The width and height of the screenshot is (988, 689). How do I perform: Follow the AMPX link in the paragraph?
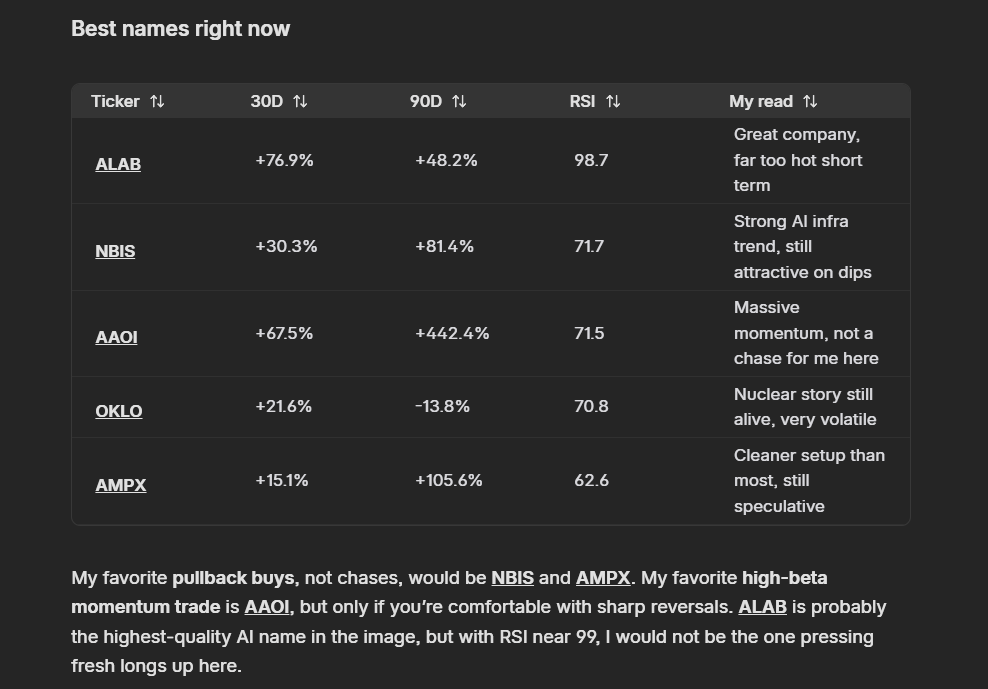(603, 578)
